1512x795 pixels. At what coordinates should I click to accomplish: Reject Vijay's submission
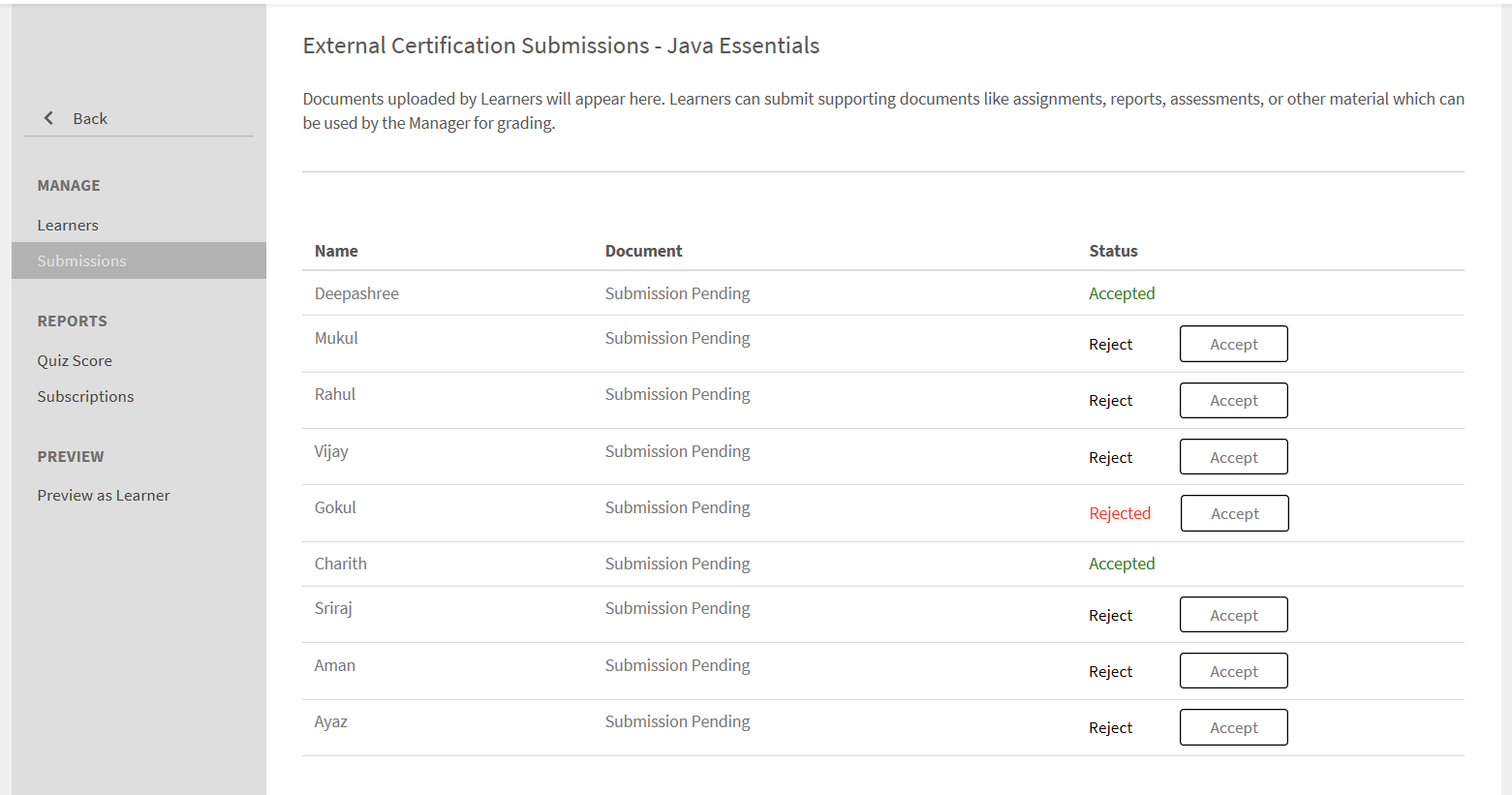coord(1110,458)
